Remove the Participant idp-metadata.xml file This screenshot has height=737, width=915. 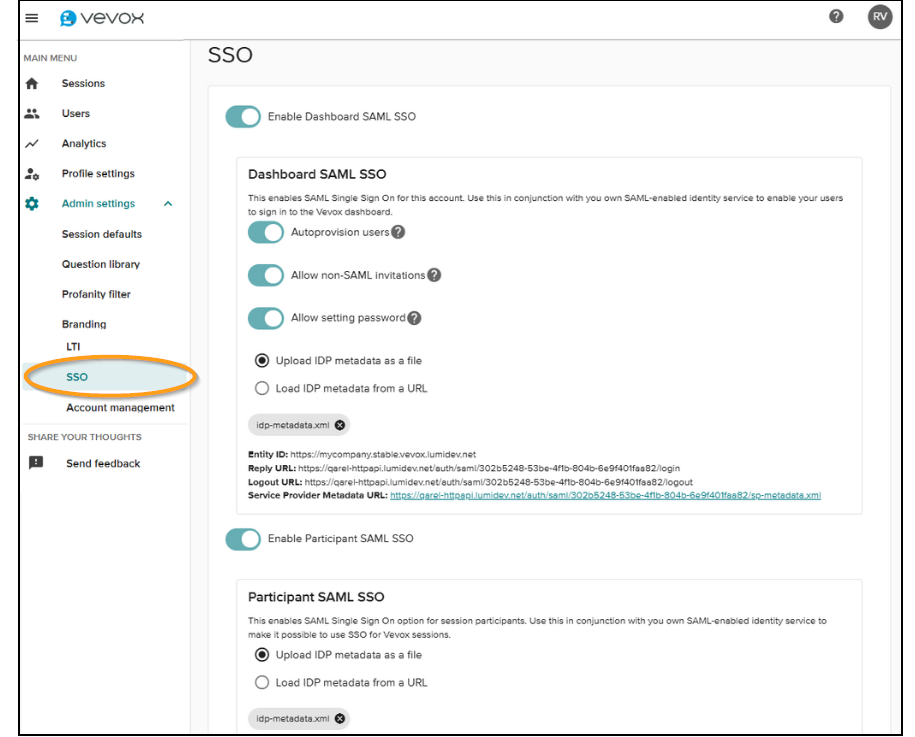340,718
